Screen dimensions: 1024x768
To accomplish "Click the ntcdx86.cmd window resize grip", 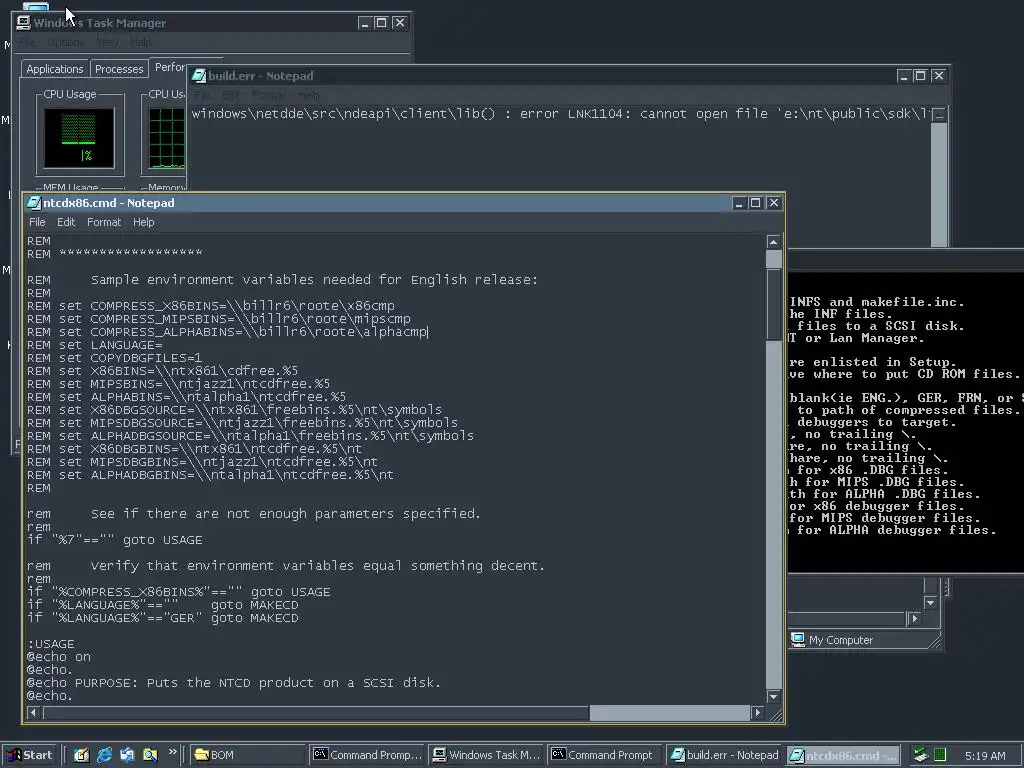I will click(775, 714).
